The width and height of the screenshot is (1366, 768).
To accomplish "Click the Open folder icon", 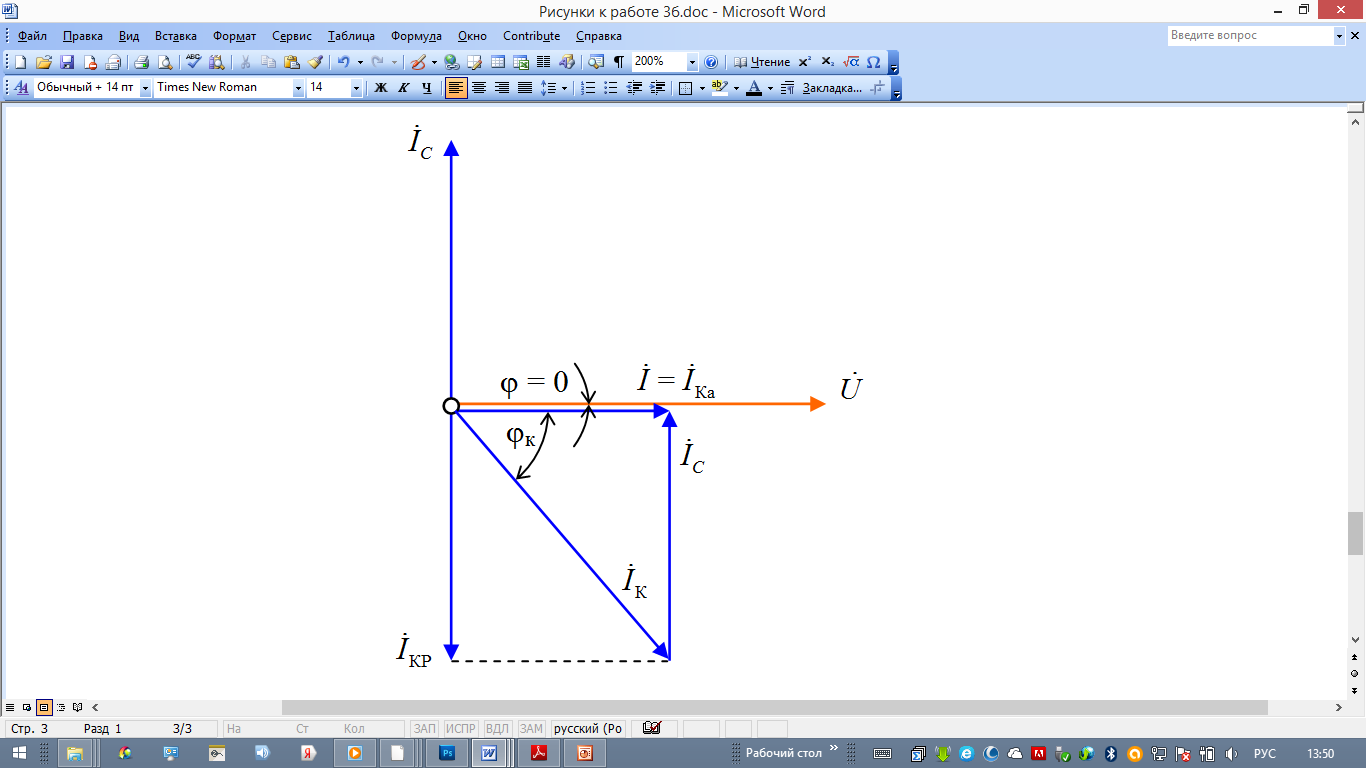I will click(x=44, y=62).
